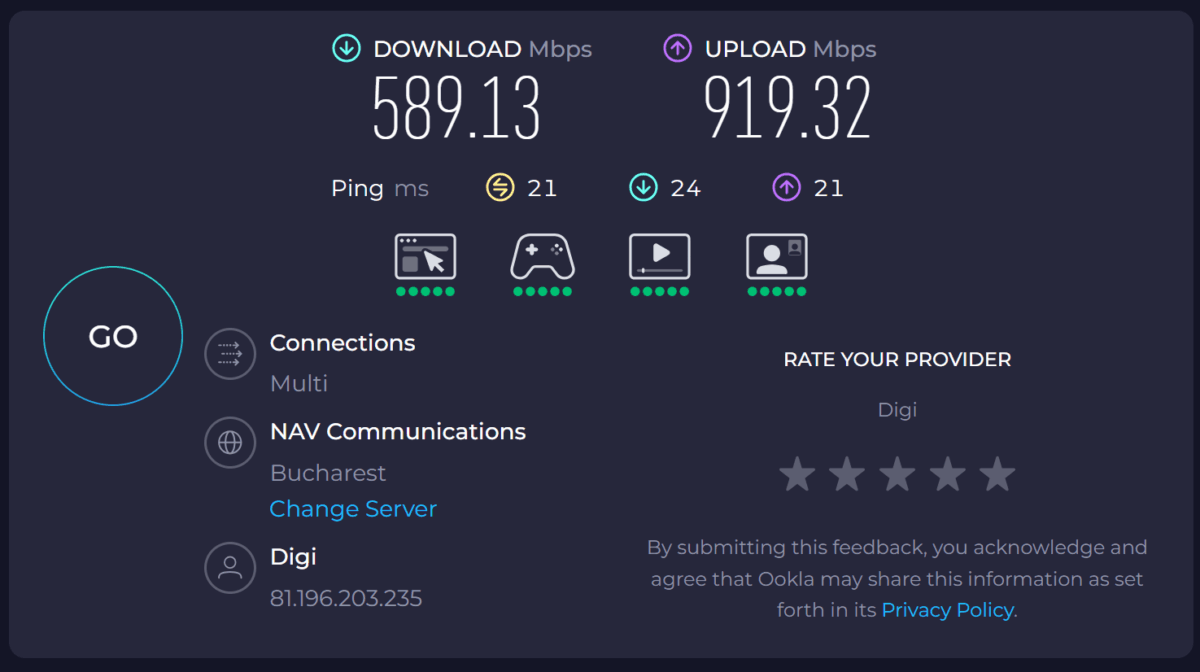Click the Multi connections setting

pyautogui.click(x=299, y=383)
